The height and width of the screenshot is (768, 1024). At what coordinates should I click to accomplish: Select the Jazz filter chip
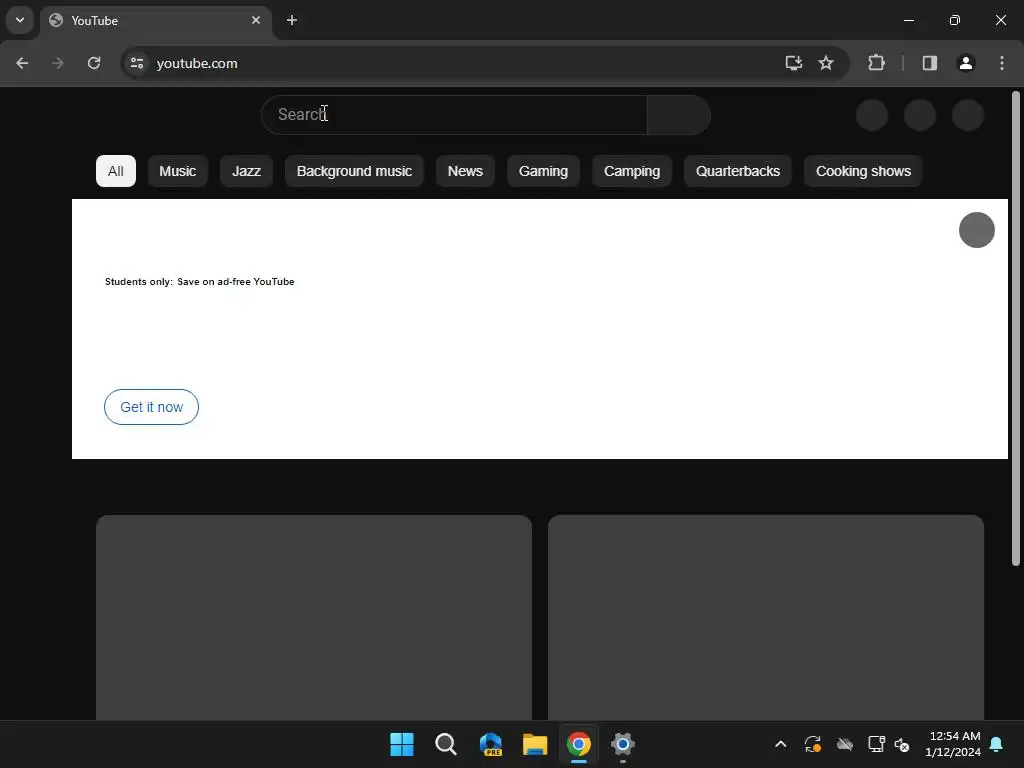click(x=246, y=171)
